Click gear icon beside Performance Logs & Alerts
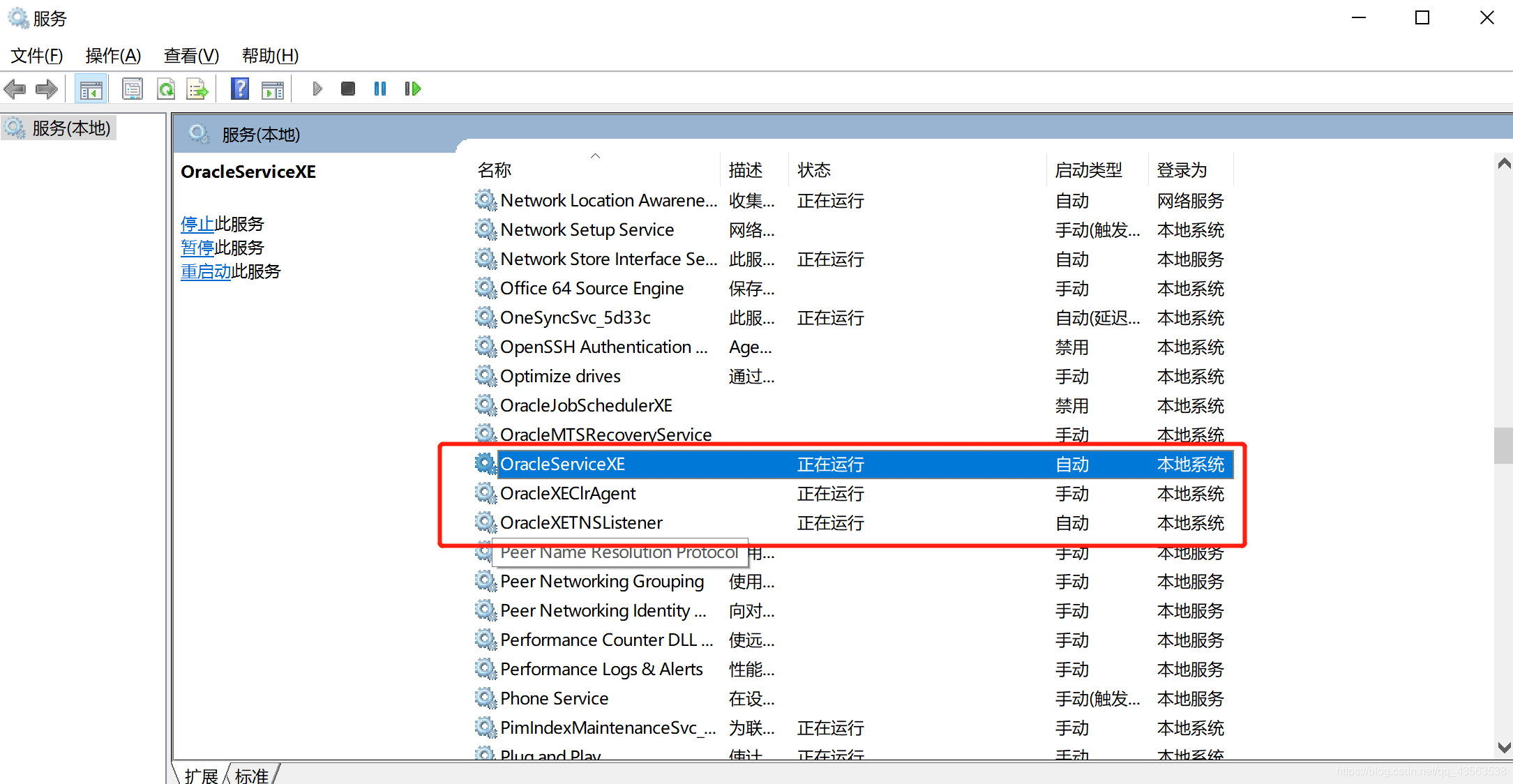The width and height of the screenshot is (1513, 784). pyautogui.click(x=485, y=668)
